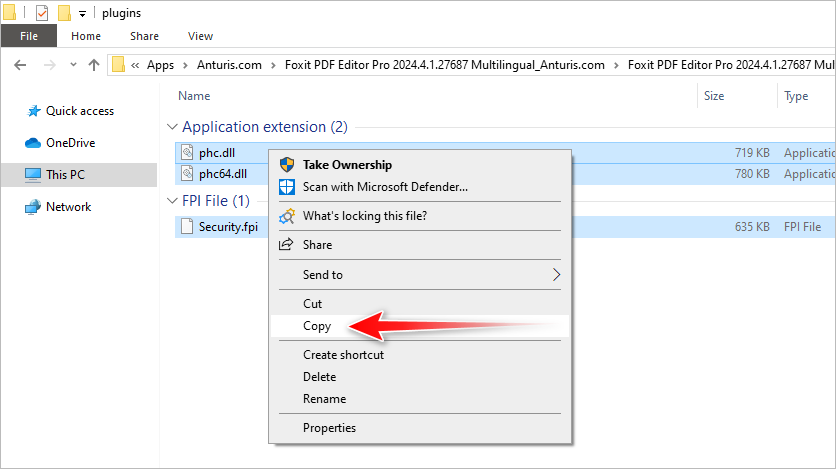836x469 pixels.
Task: Sort files by the Size column
Action: tap(714, 96)
